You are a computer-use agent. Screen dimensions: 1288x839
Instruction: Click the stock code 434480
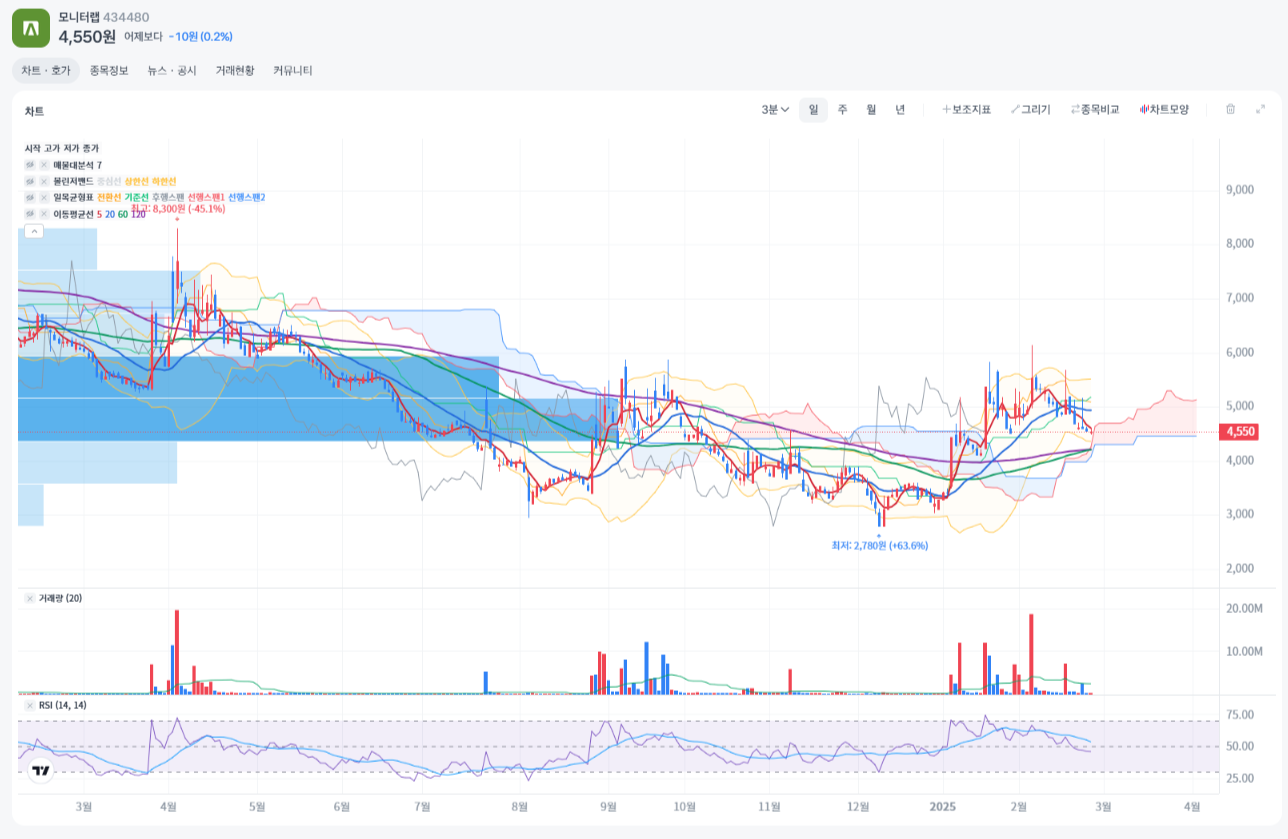(x=126, y=17)
